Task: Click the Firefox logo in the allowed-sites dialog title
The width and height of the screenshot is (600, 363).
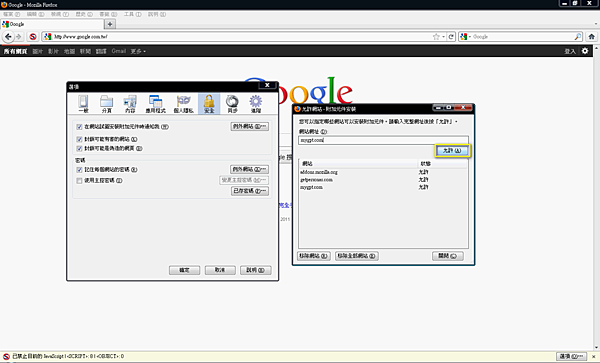Action: click(297, 109)
